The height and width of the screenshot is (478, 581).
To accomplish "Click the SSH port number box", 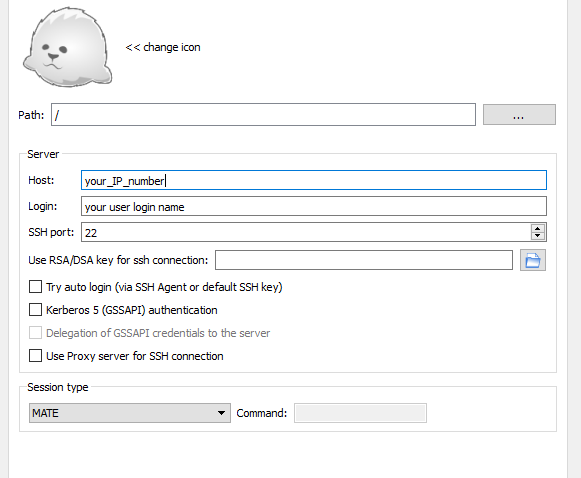I will [306, 232].
